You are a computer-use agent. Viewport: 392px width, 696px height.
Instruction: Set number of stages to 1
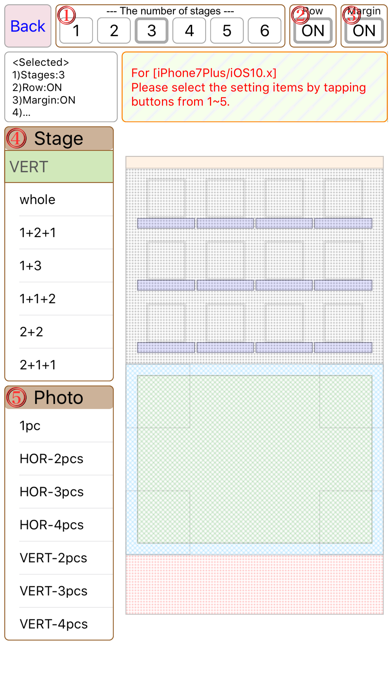click(x=76, y=31)
